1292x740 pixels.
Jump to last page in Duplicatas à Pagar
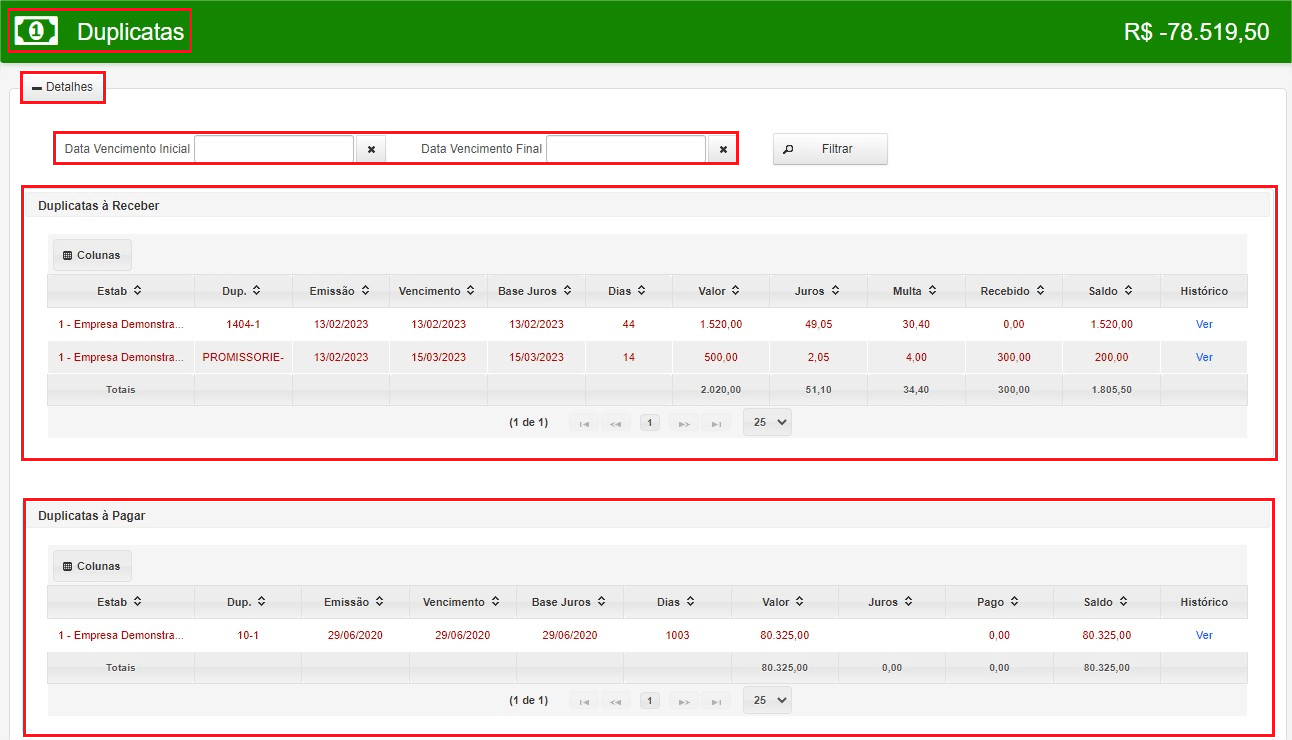pyautogui.click(x=716, y=700)
